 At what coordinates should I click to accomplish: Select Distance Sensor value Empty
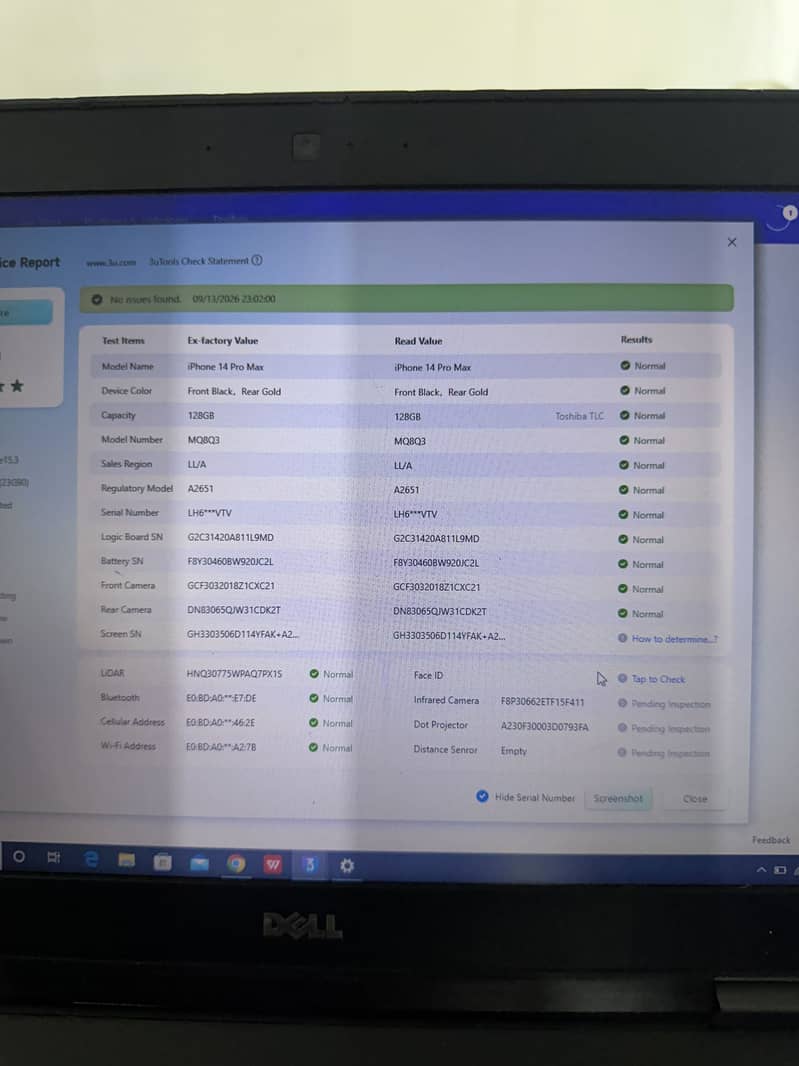coord(513,751)
